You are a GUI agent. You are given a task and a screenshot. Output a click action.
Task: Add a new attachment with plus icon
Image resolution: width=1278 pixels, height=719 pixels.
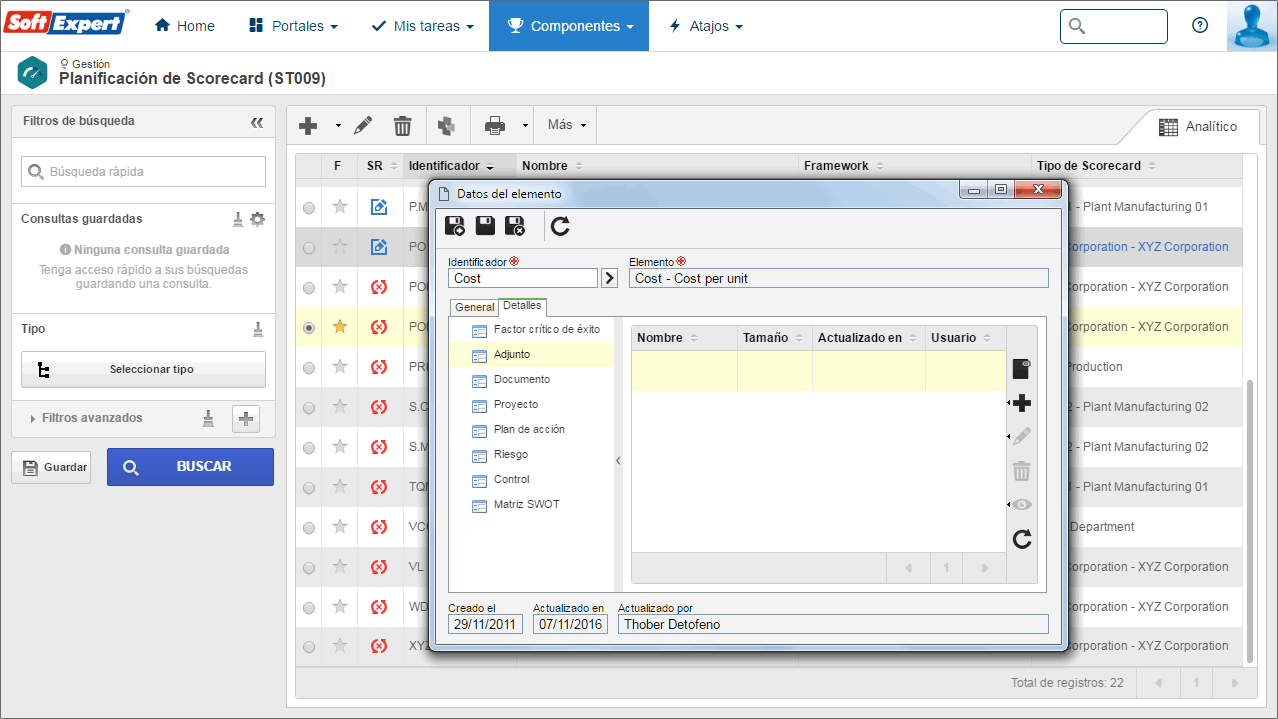[1021, 403]
